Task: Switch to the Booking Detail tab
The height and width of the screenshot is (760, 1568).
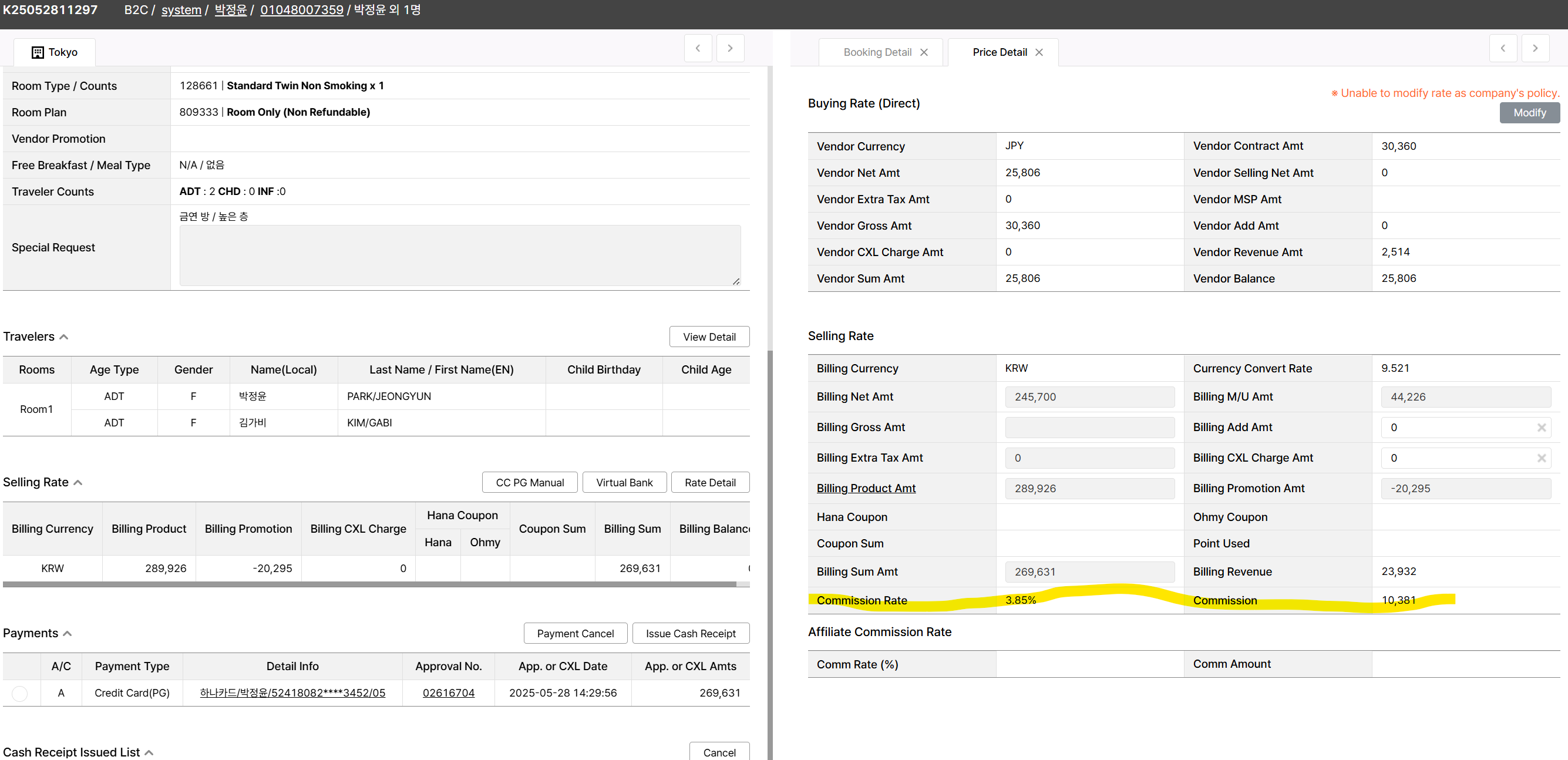Action: click(x=877, y=52)
